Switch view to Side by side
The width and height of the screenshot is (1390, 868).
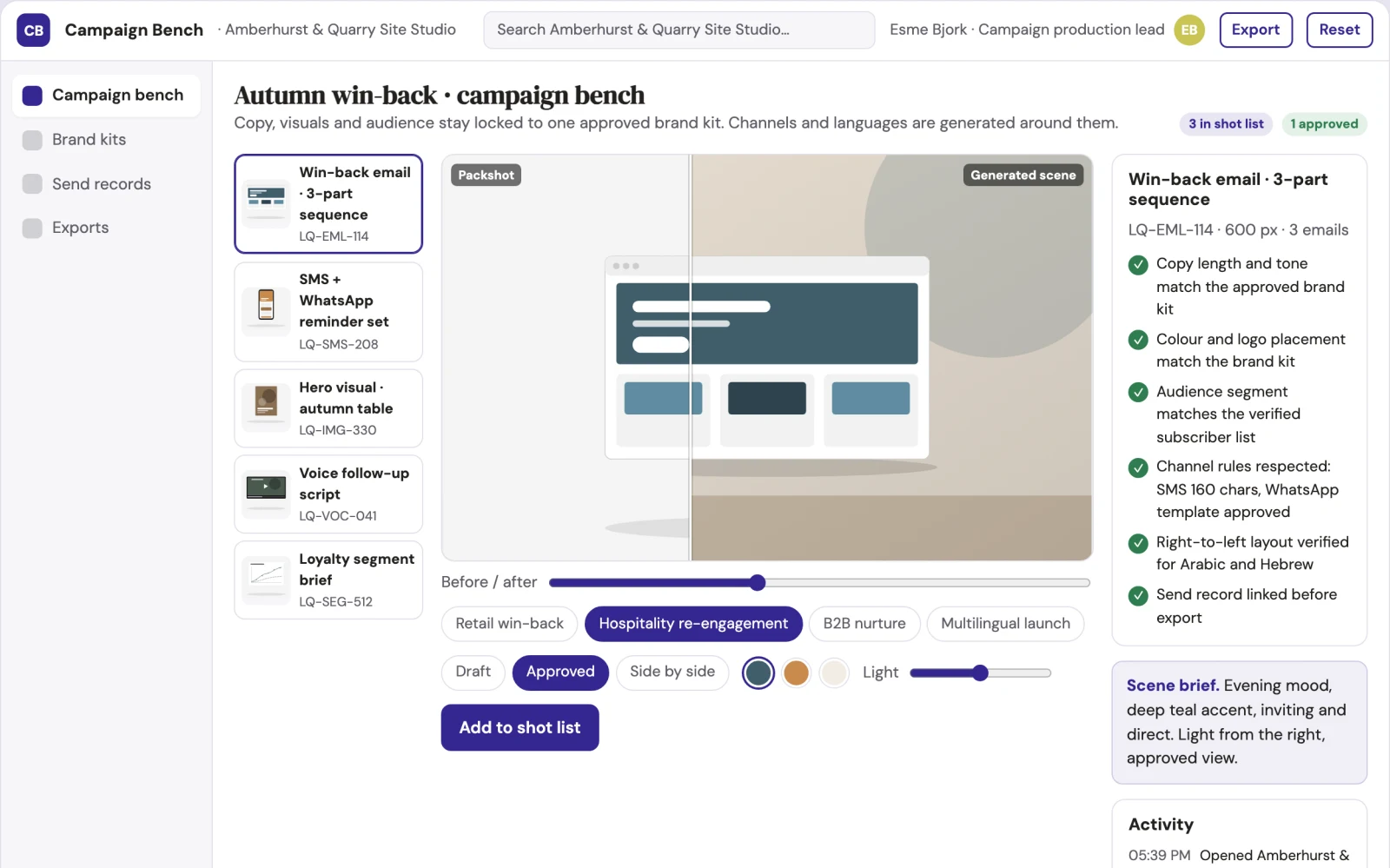(672, 673)
